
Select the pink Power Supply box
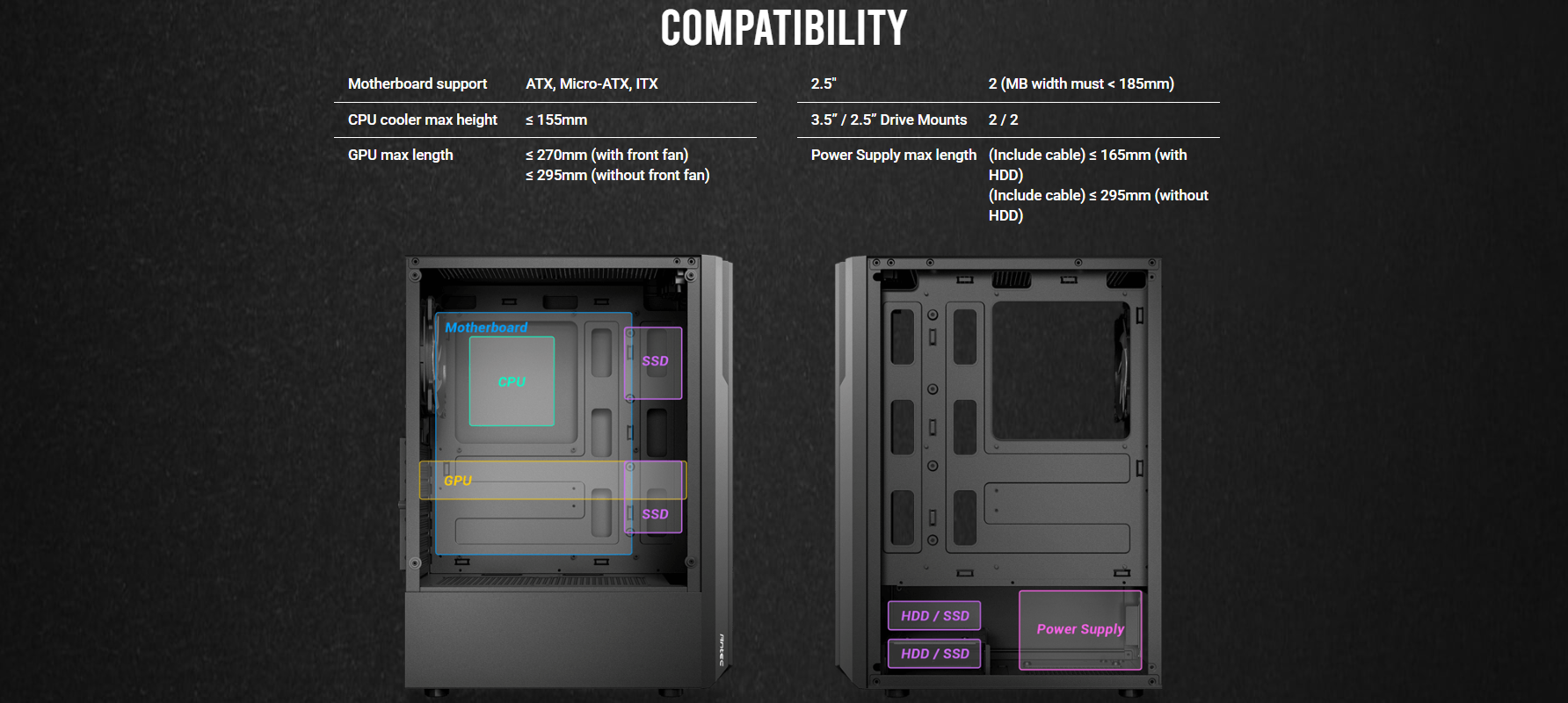(1079, 629)
